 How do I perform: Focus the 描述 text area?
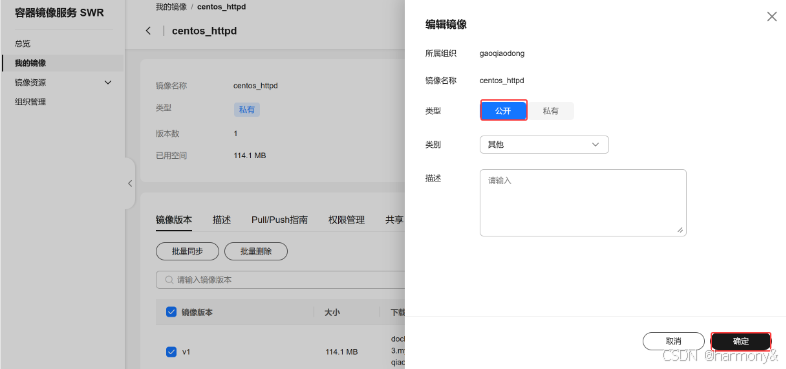[583, 203]
